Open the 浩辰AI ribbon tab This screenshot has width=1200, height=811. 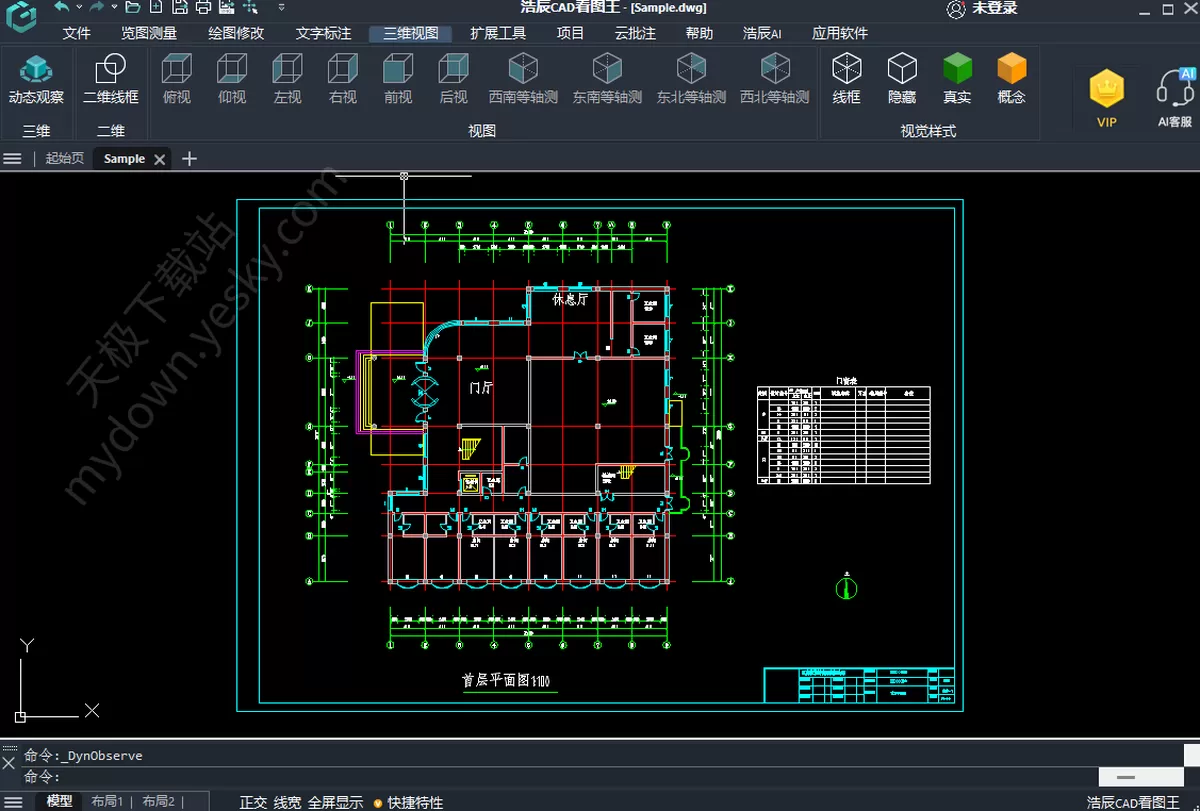coord(762,33)
